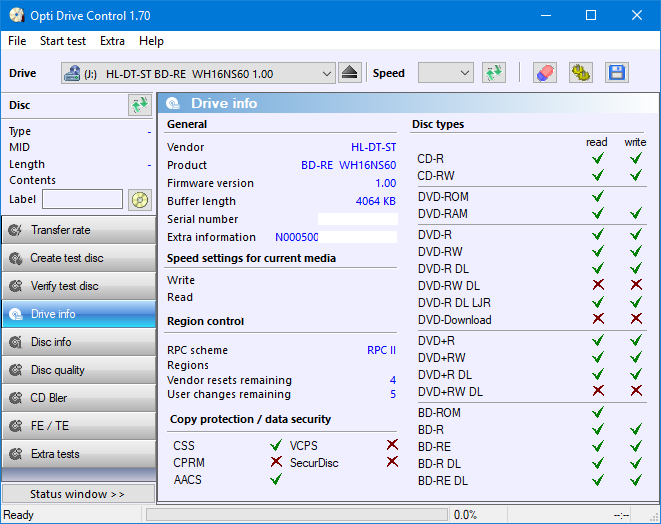Expand the Status window panel
This screenshot has width=661, height=524.
[78, 494]
